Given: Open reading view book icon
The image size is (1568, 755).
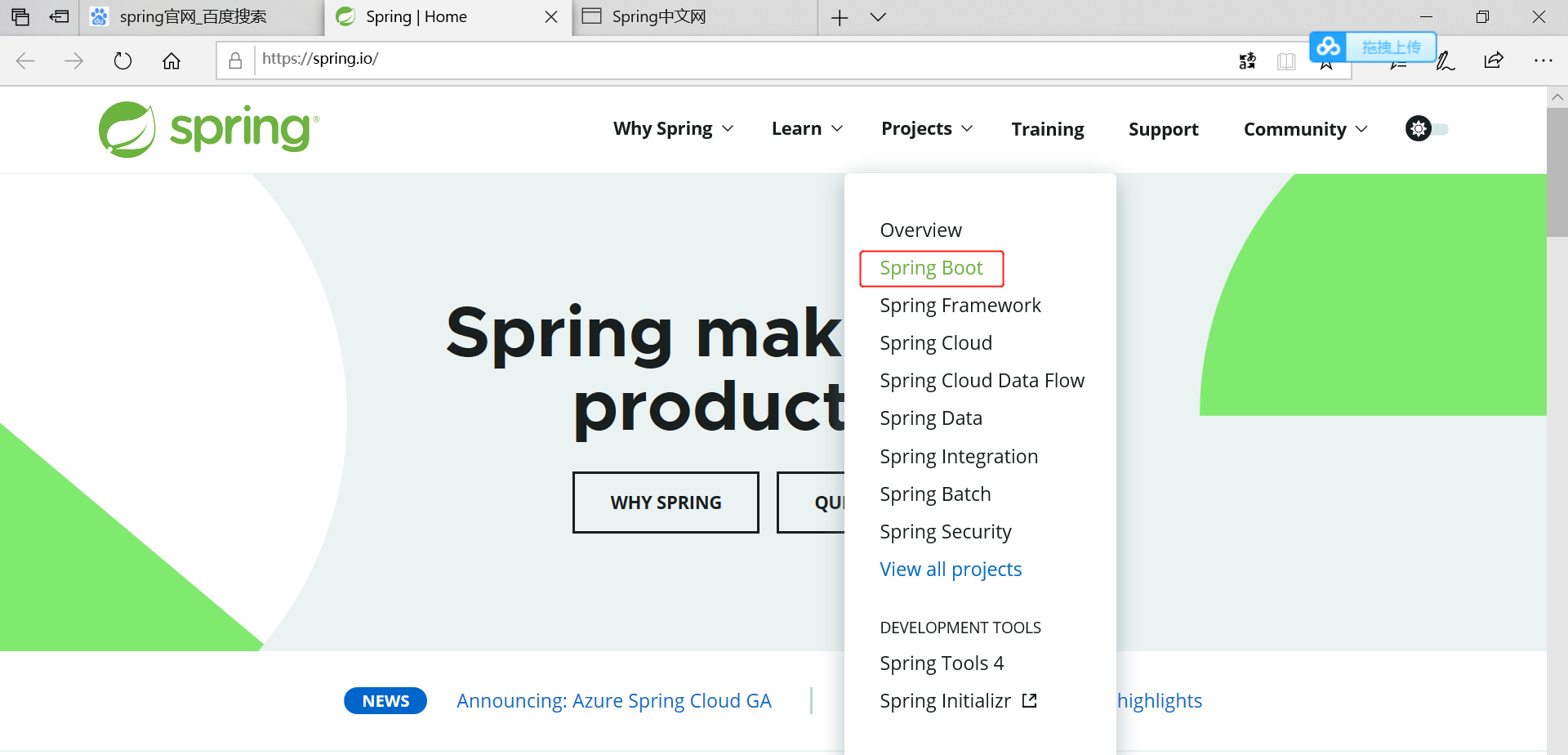Looking at the screenshot, I should coord(1286,61).
